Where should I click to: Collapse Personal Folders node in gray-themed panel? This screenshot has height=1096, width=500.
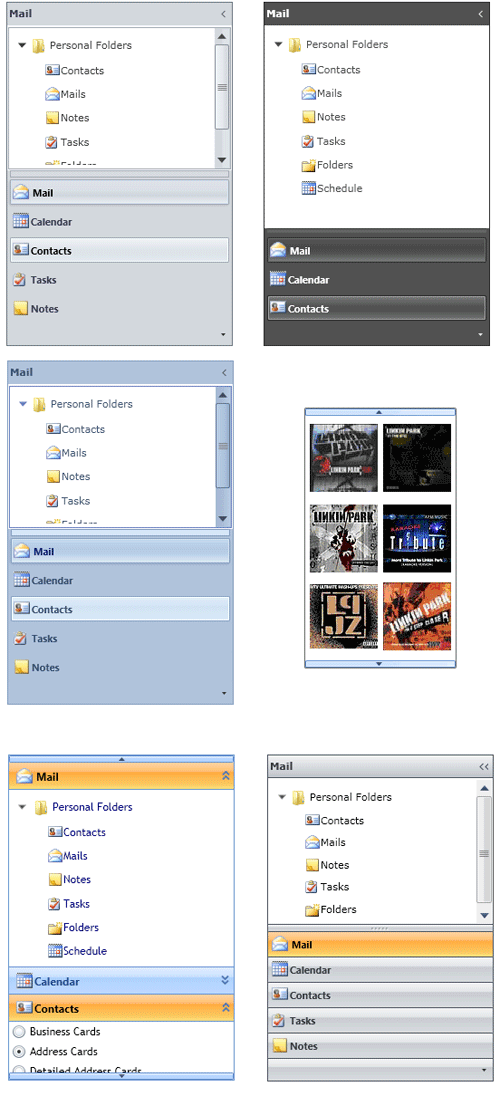click(22, 45)
